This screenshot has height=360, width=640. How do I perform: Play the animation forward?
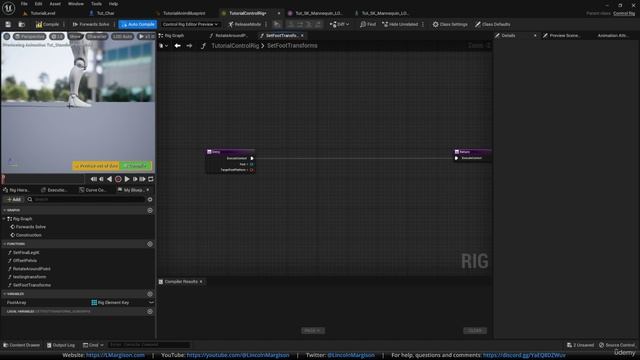127,179
